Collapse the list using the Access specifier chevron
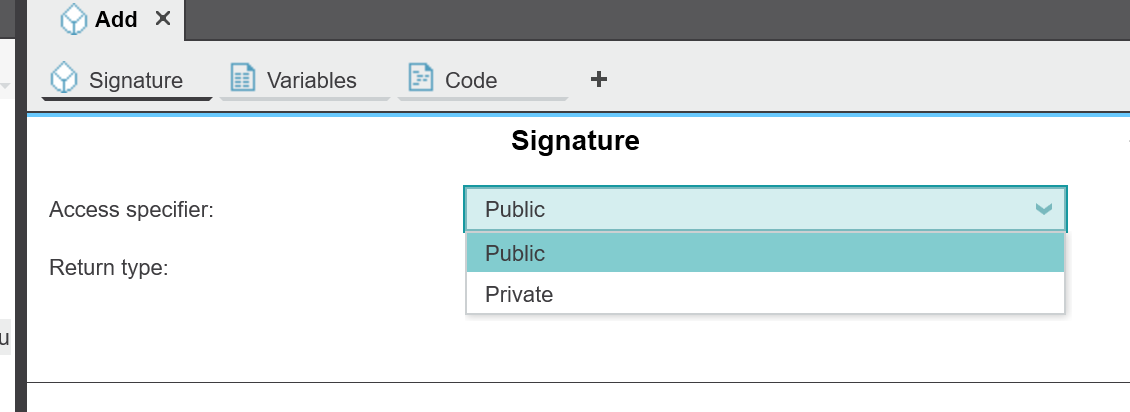Viewport: 1130px width, 412px height. [x=1044, y=210]
